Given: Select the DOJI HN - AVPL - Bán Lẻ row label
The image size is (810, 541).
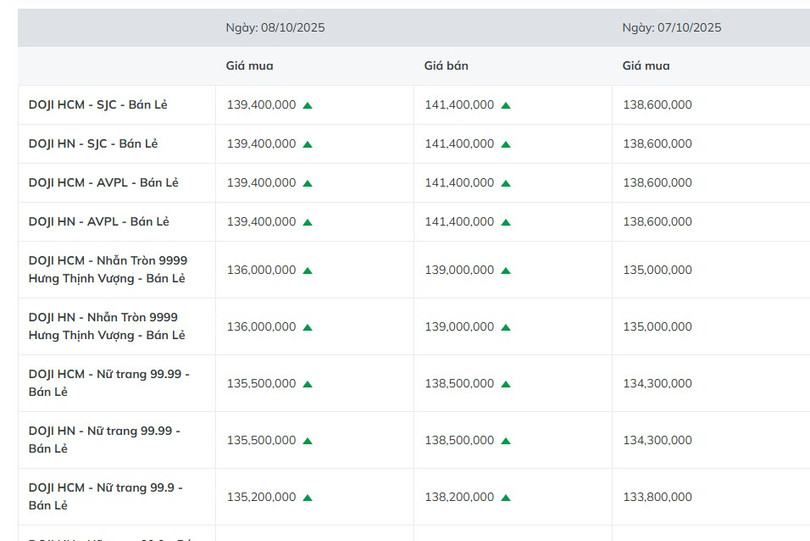Looking at the screenshot, I should [x=98, y=222].
